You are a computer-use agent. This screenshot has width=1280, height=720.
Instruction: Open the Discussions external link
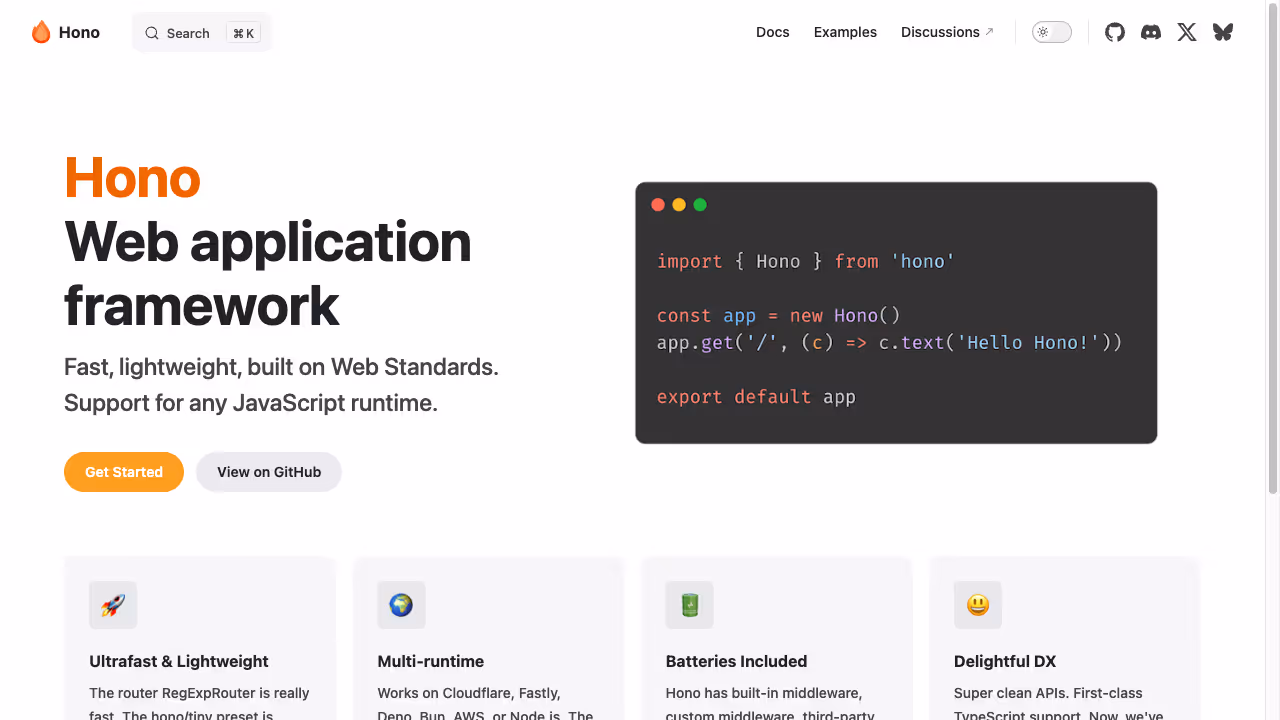(x=940, y=32)
